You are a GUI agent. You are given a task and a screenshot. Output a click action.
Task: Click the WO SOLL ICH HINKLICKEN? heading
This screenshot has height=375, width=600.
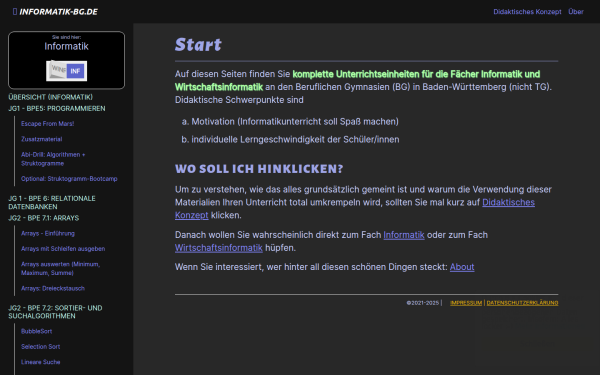point(259,169)
